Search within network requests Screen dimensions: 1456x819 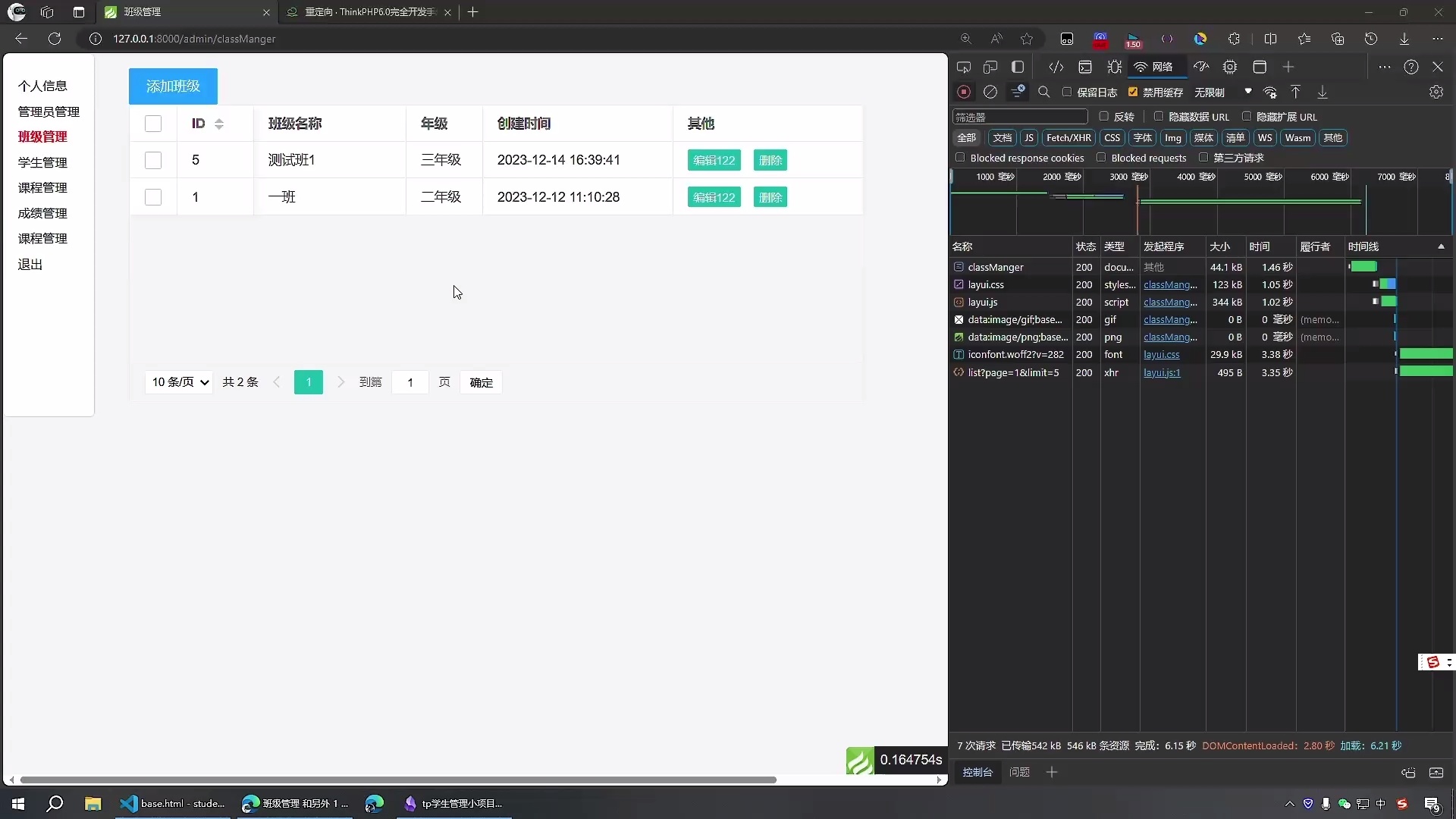[x=1044, y=92]
